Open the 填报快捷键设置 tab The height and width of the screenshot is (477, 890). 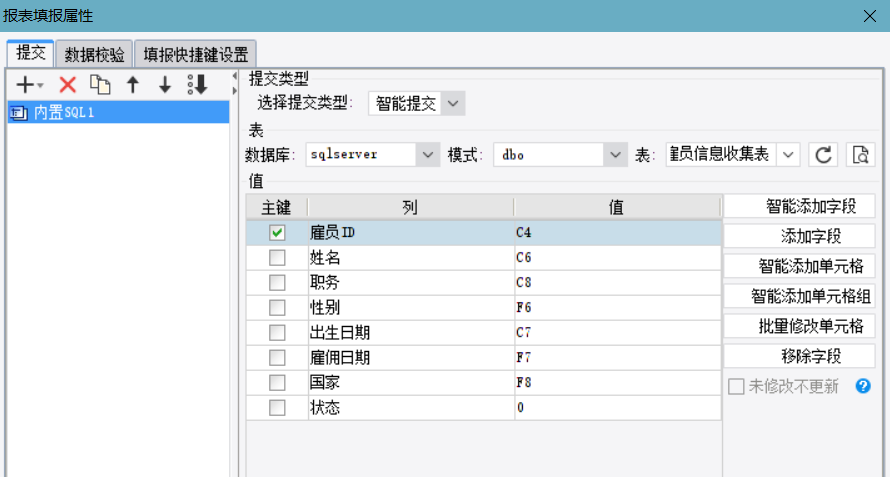click(195, 54)
